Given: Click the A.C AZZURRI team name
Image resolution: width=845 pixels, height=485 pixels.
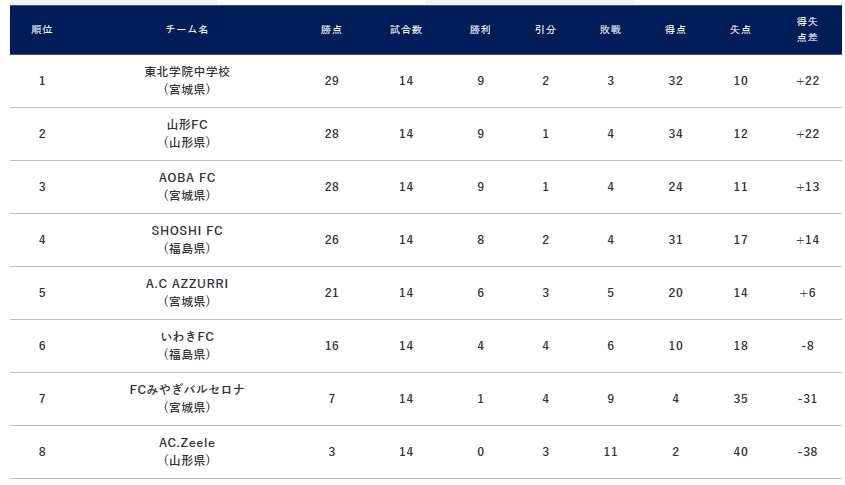Looking at the screenshot, I should coord(187,284).
